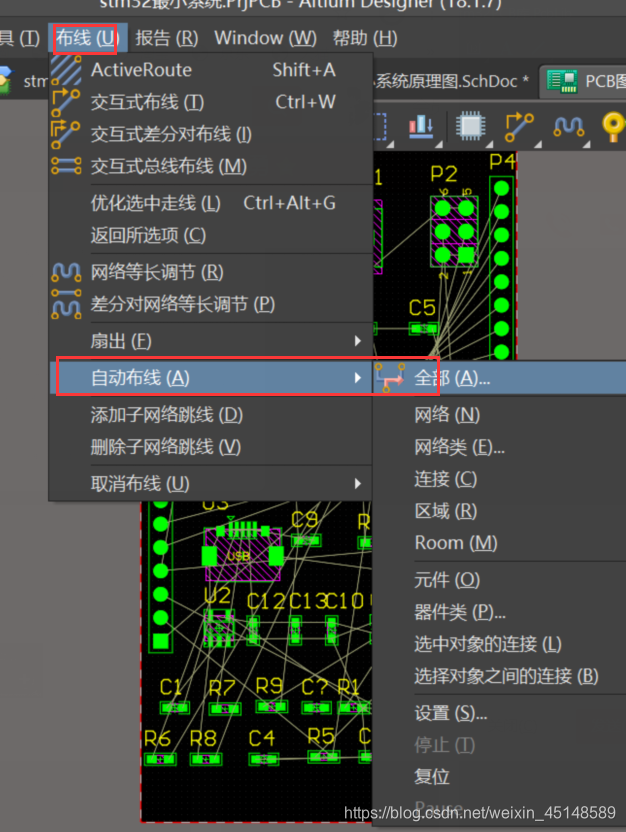The image size is (626, 832).
Task: Choose 选中对象的连接 (L) entry
Action: [x=500, y=644]
